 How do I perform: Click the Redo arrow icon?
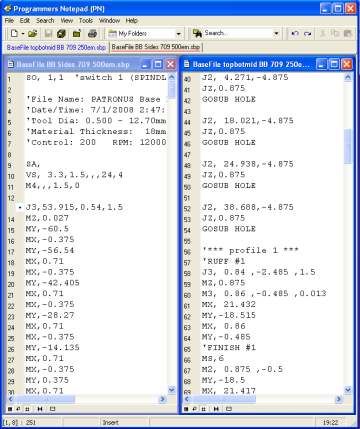[x=308, y=33]
